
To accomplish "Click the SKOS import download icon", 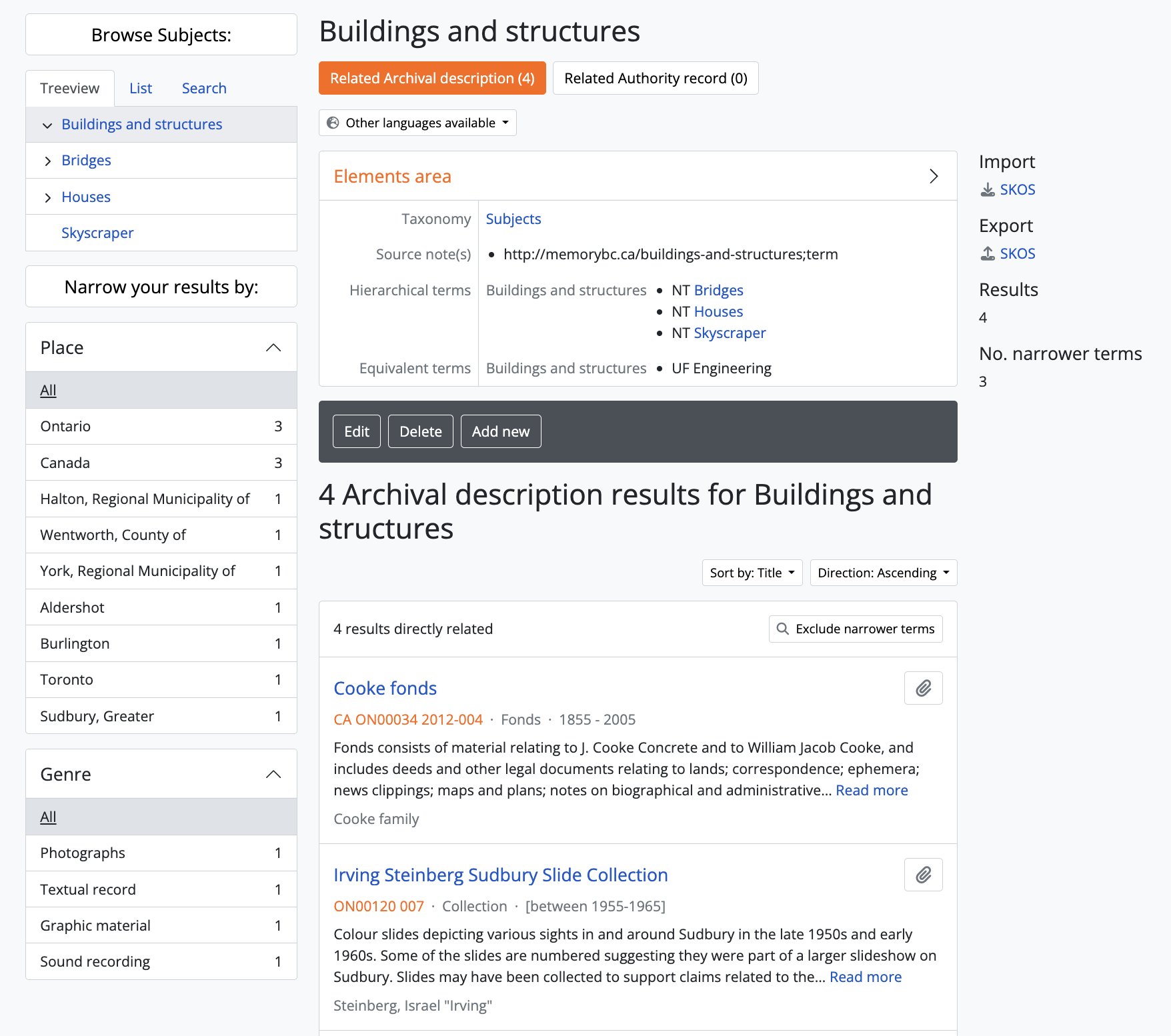I will click(x=987, y=190).
